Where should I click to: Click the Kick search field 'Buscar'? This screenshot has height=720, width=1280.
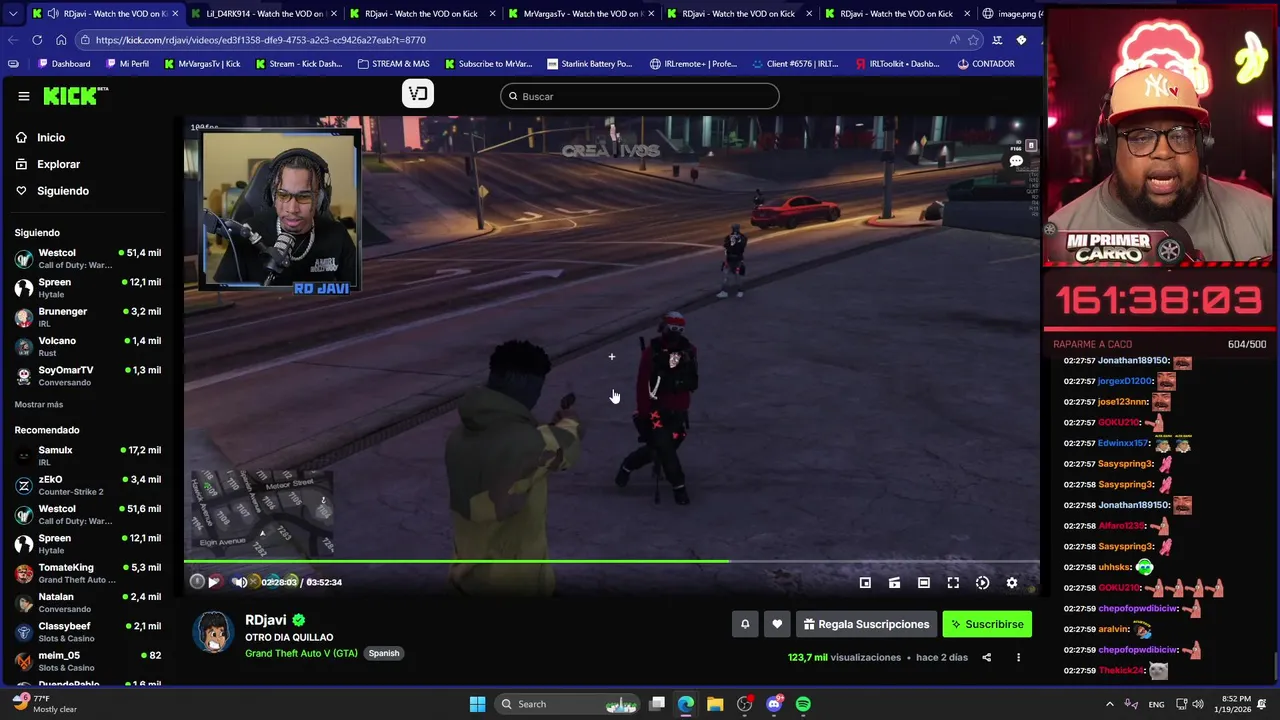pos(640,96)
